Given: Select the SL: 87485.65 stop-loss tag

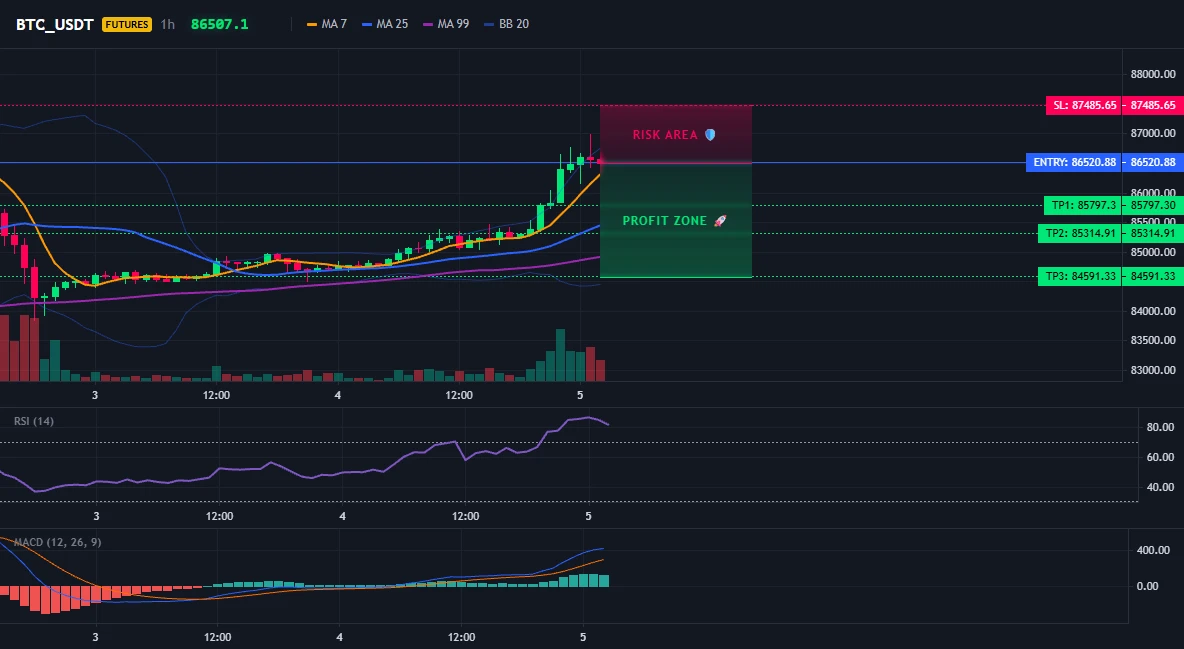Looking at the screenshot, I should coord(1084,106).
